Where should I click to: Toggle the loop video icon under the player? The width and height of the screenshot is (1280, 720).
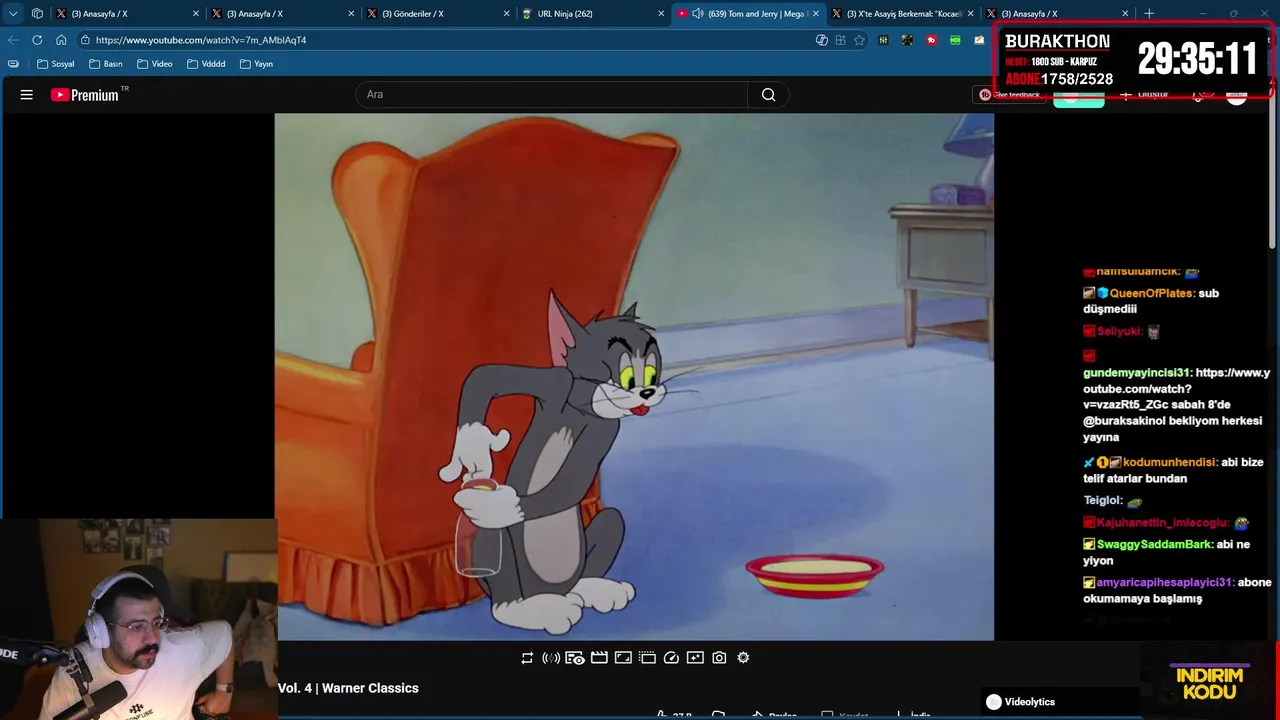coord(527,658)
